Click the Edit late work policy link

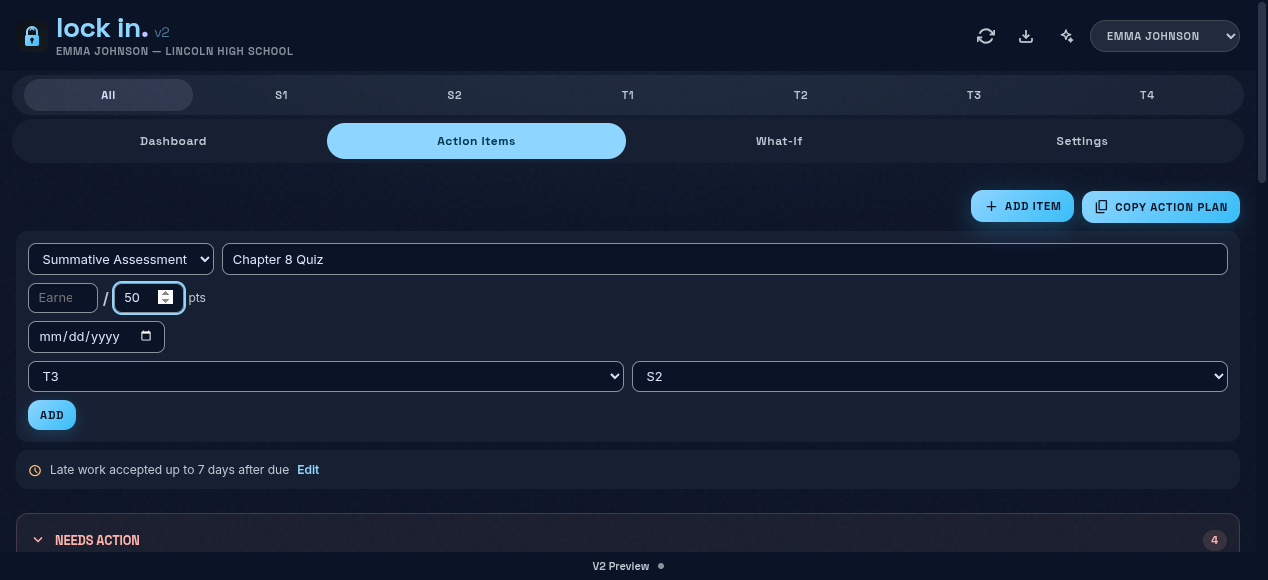pyautogui.click(x=308, y=469)
